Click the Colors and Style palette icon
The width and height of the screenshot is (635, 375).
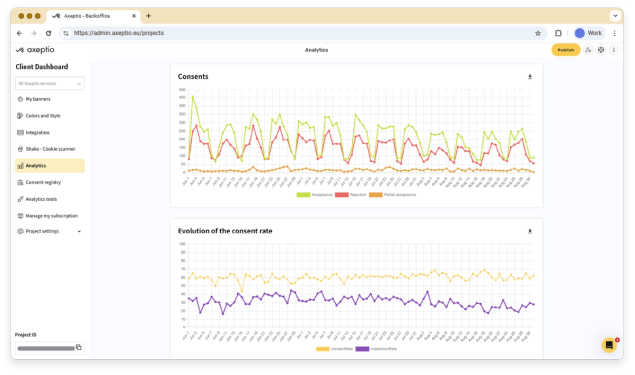(x=20, y=116)
